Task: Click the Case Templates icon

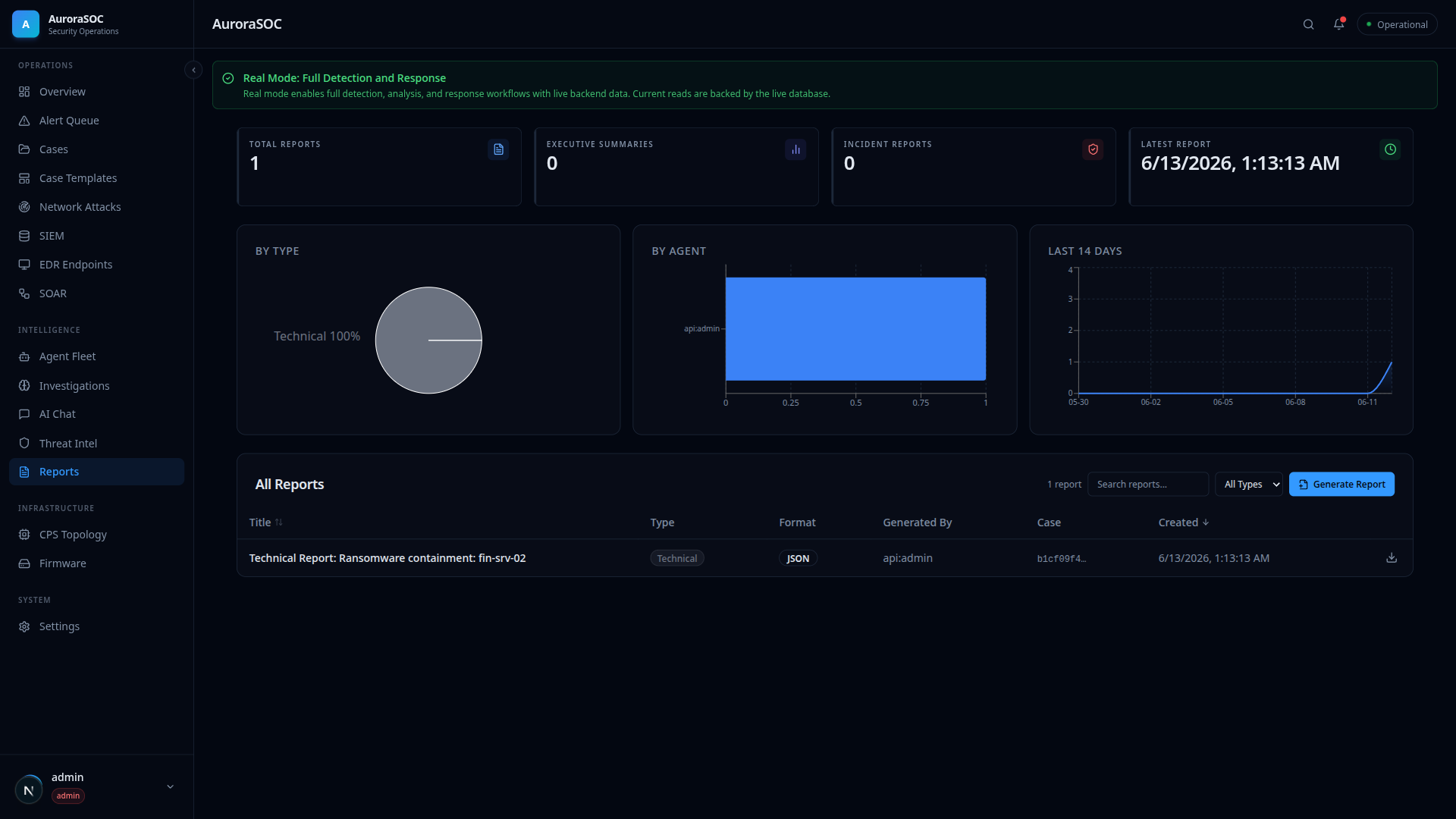Action: pos(24,178)
